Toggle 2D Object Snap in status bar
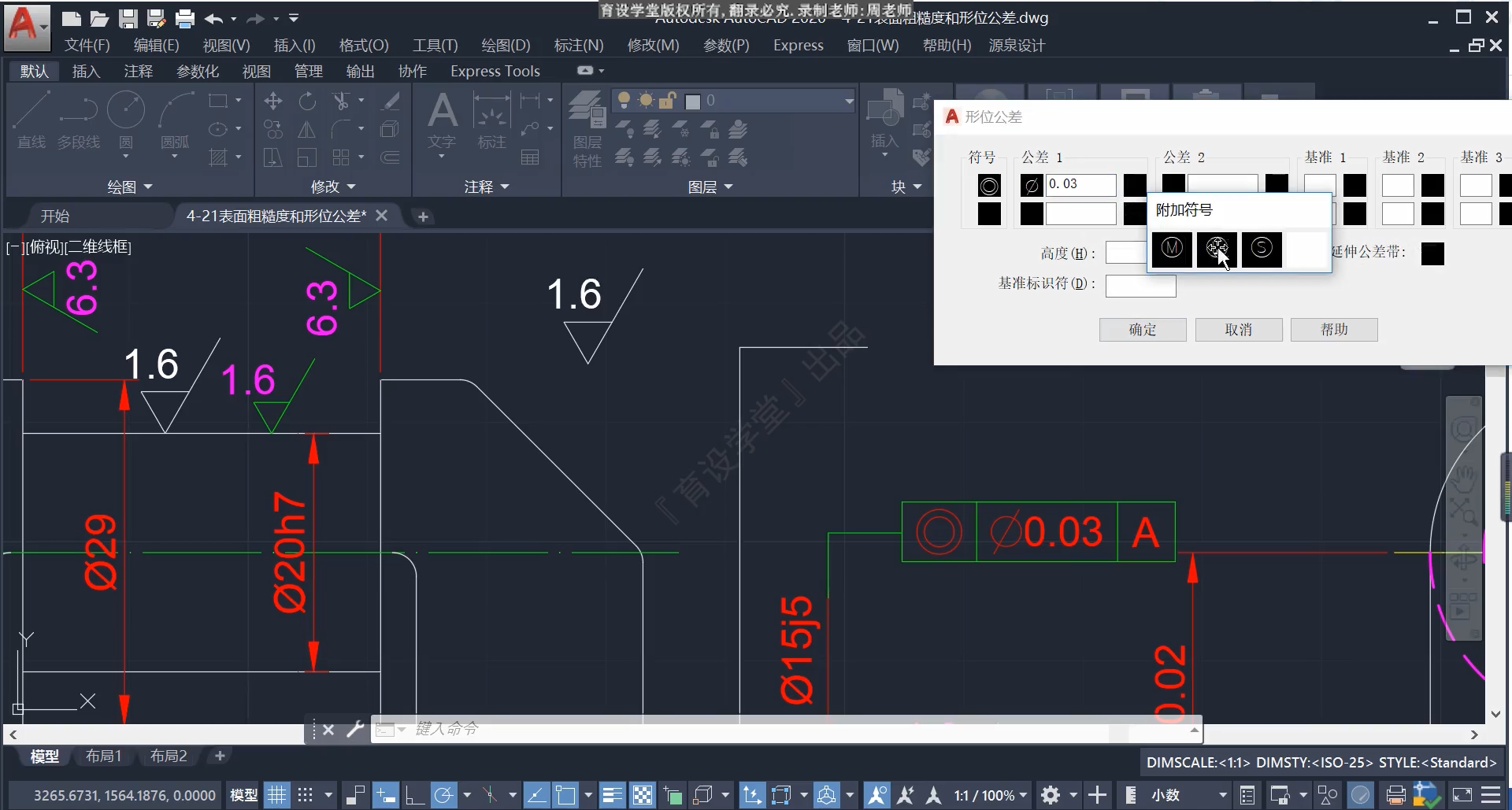The height and width of the screenshot is (810, 1512). point(565,795)
